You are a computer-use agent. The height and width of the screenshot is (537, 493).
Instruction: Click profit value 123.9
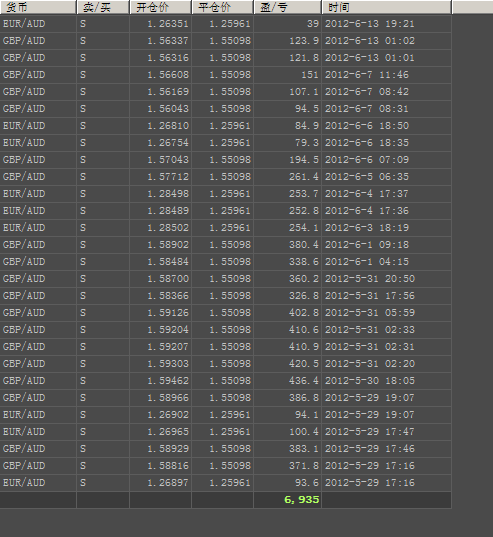pos(304,41)
